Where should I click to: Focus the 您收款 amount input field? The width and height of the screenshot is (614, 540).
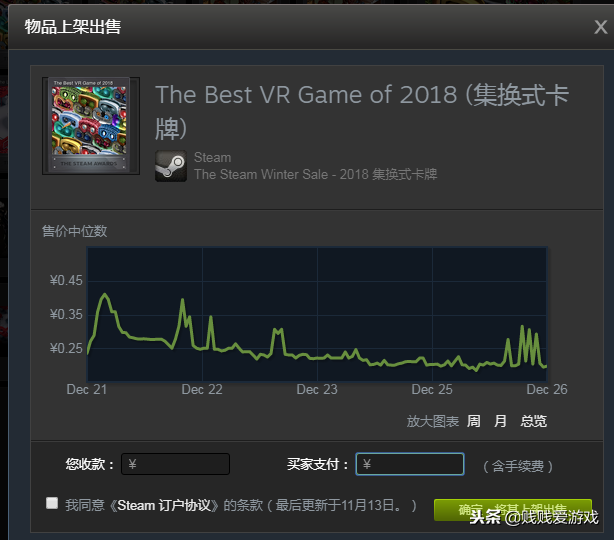(175, 464)
